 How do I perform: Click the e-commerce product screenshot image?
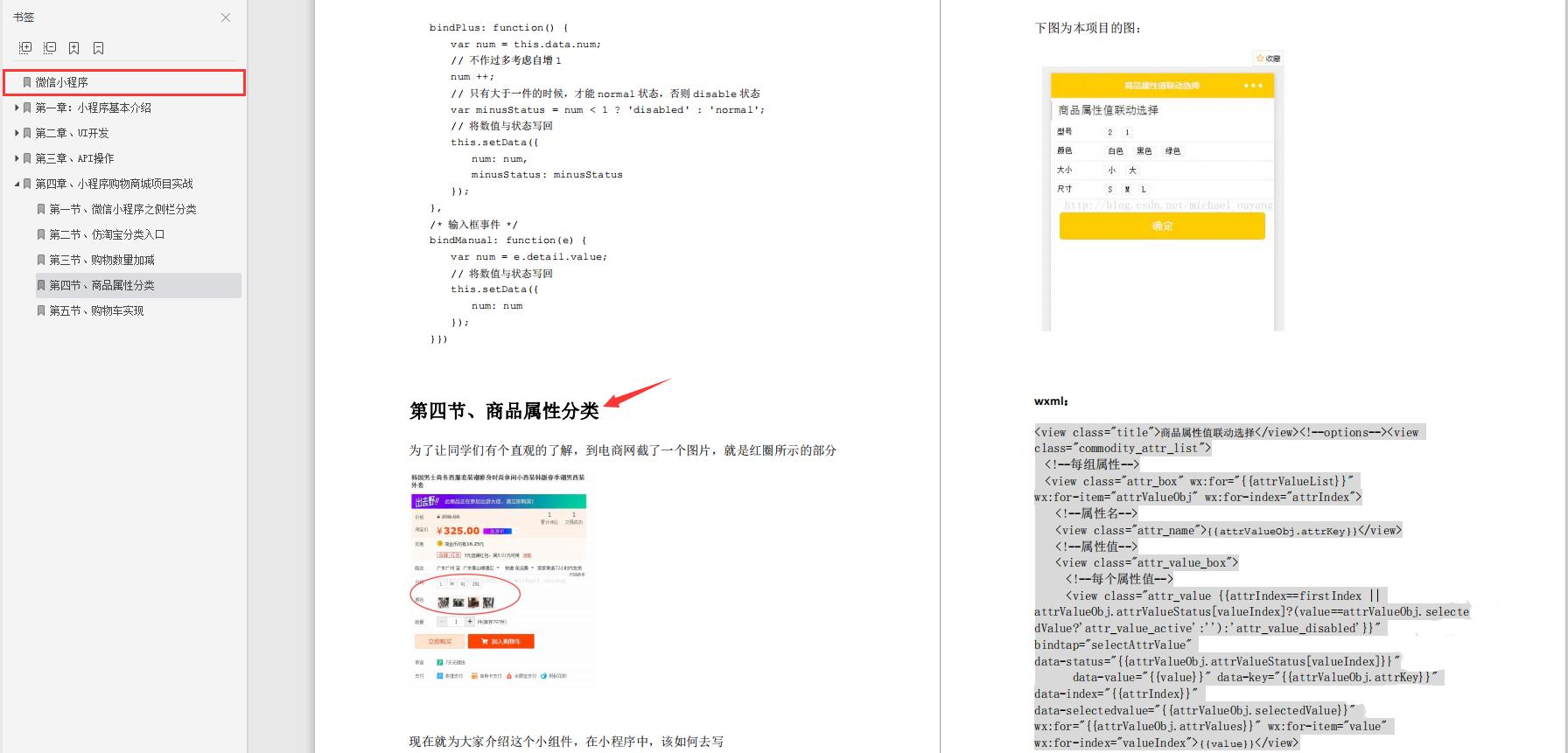coord(500,579)
